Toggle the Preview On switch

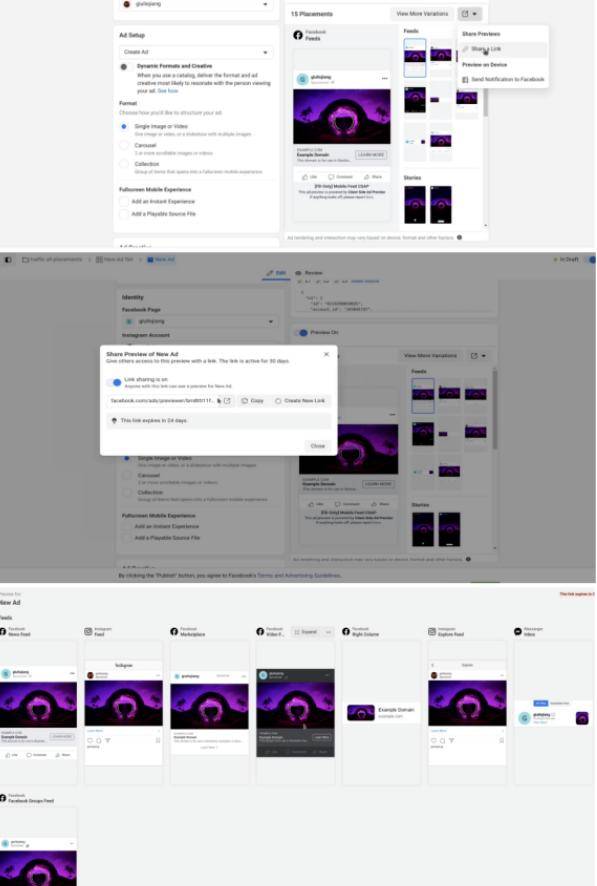[302, 333]
